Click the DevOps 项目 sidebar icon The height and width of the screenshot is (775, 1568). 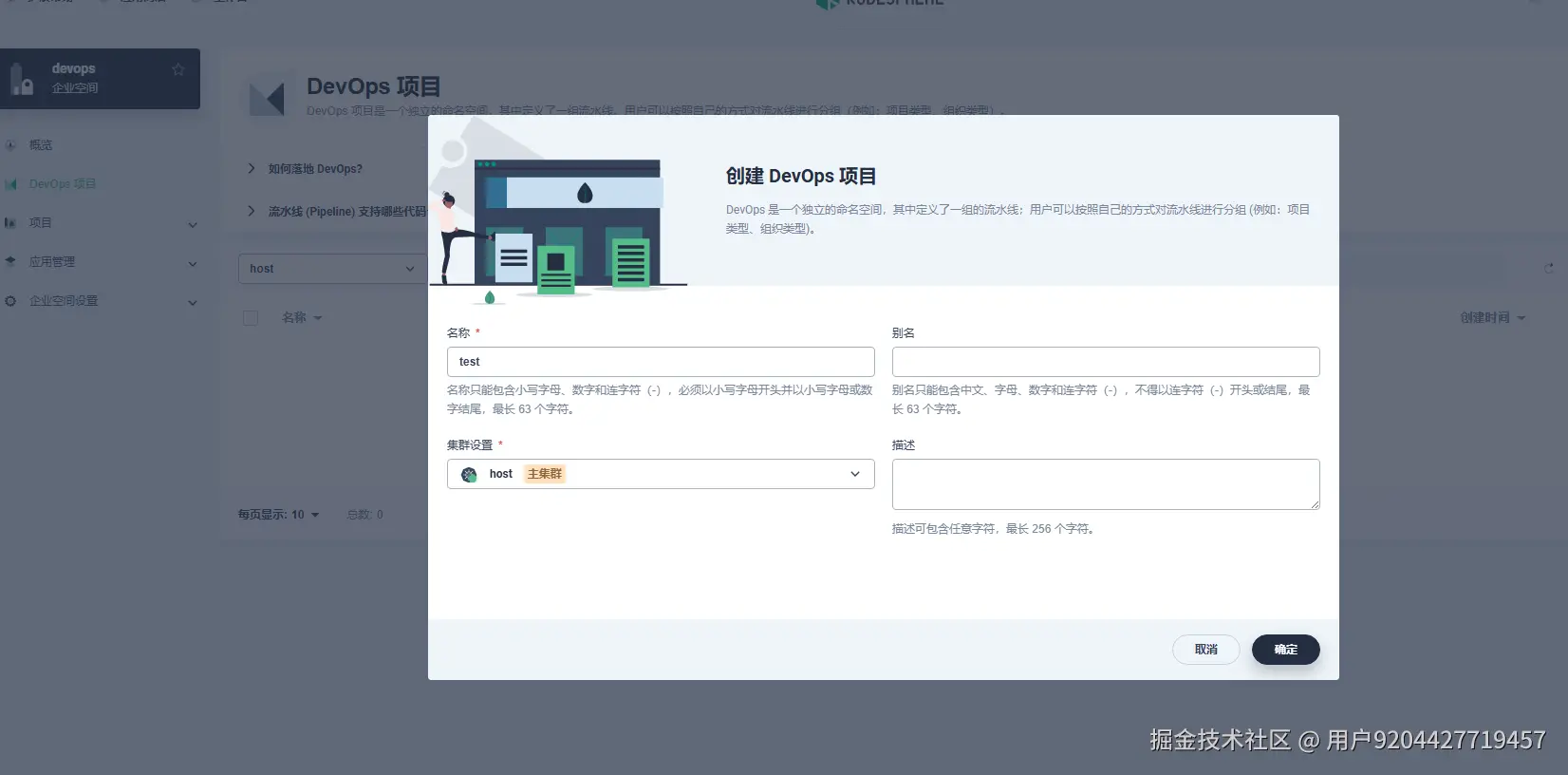tap(10, 184)
